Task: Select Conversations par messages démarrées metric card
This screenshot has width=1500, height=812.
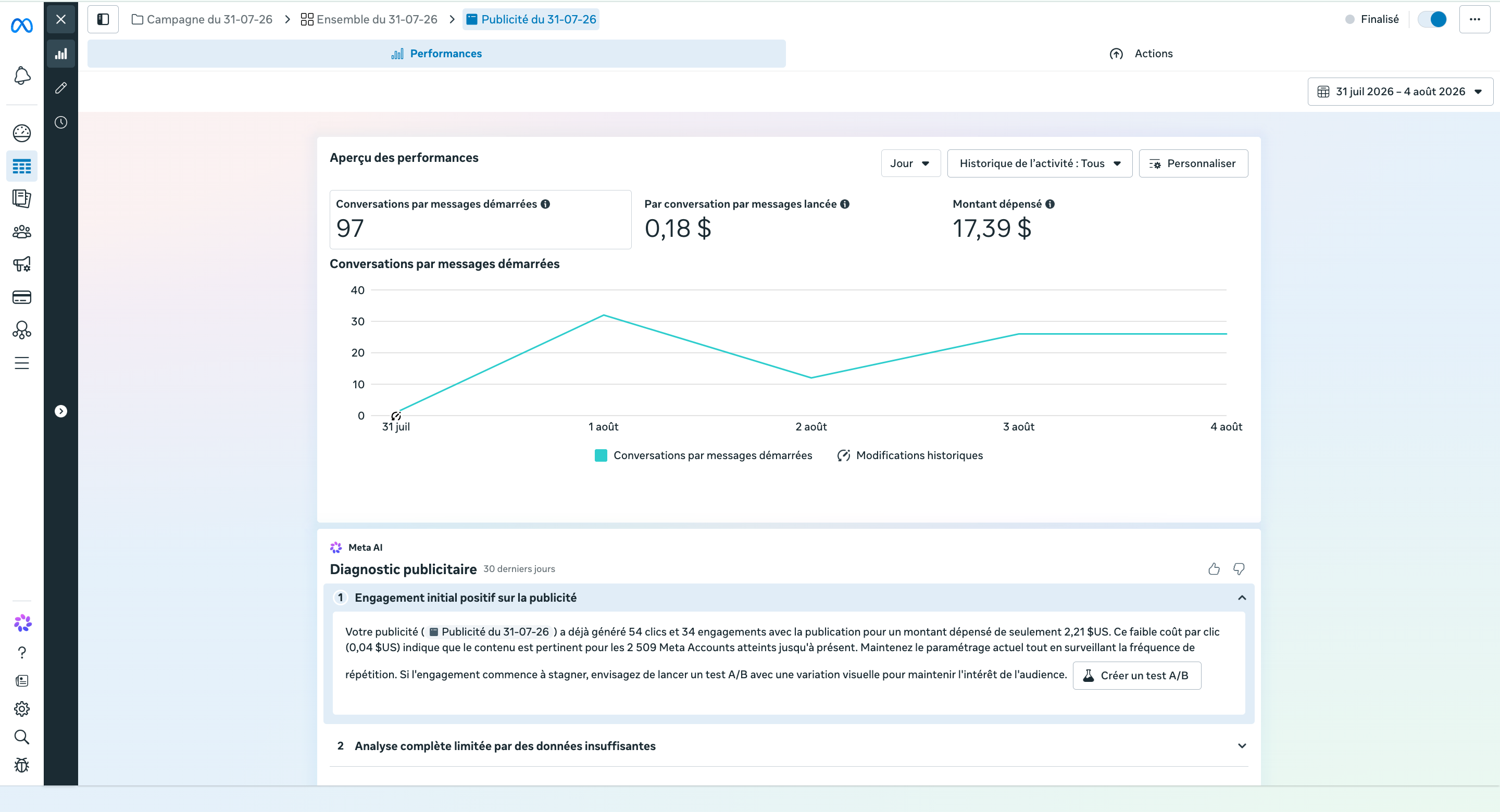Action: coord(480,220)
